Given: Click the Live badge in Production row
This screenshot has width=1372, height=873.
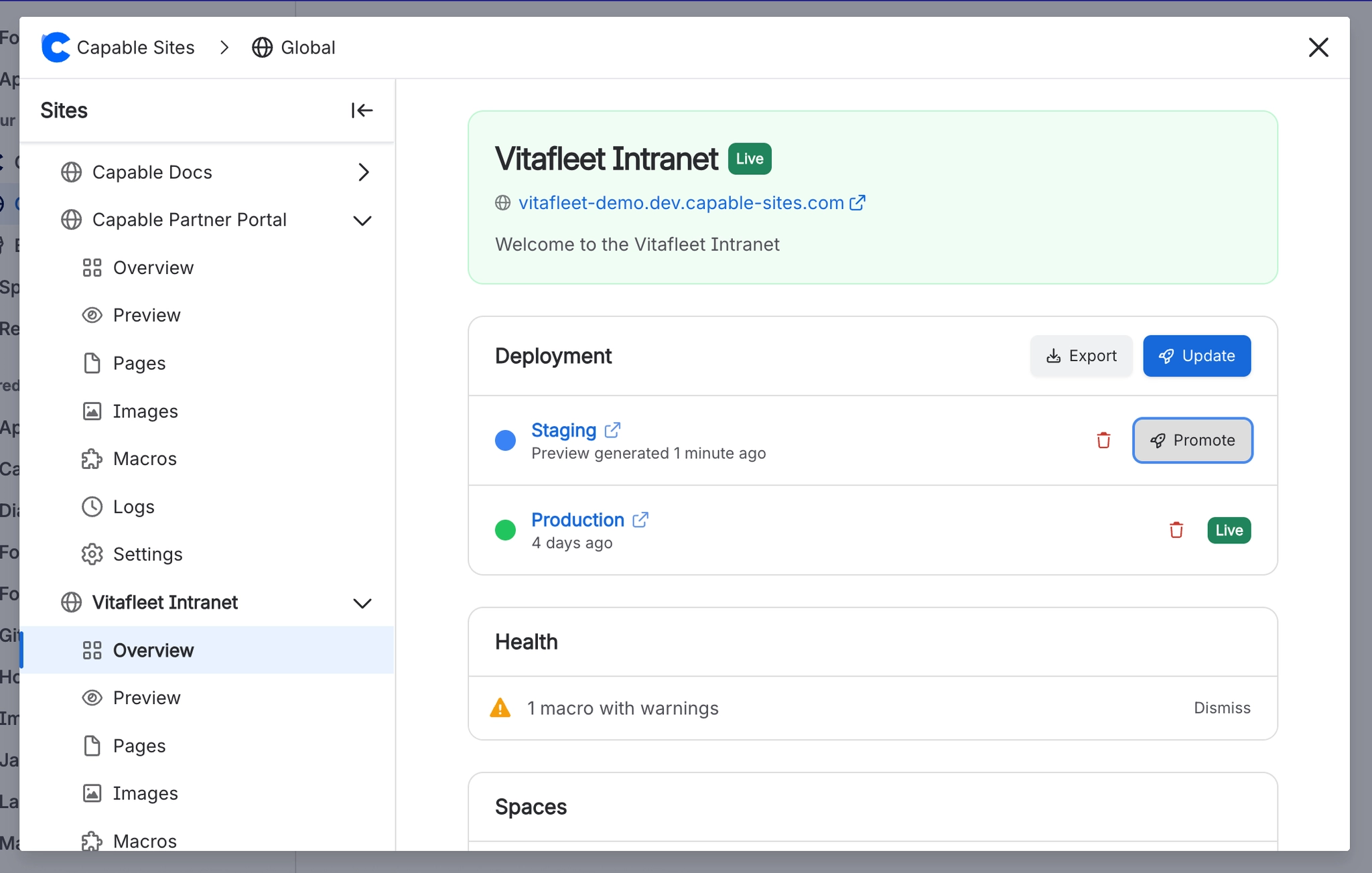Looking at the screenshot, I should coord(1229,530).
